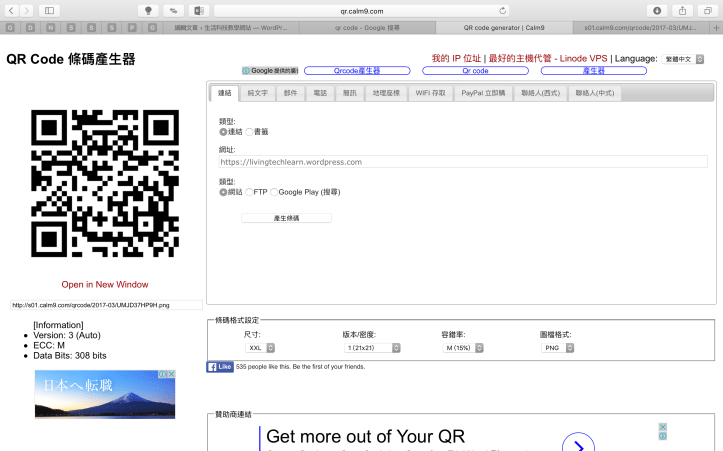The image size is (723, 451).
Task: Reload the page in the address bar
Action: [503, 10]
